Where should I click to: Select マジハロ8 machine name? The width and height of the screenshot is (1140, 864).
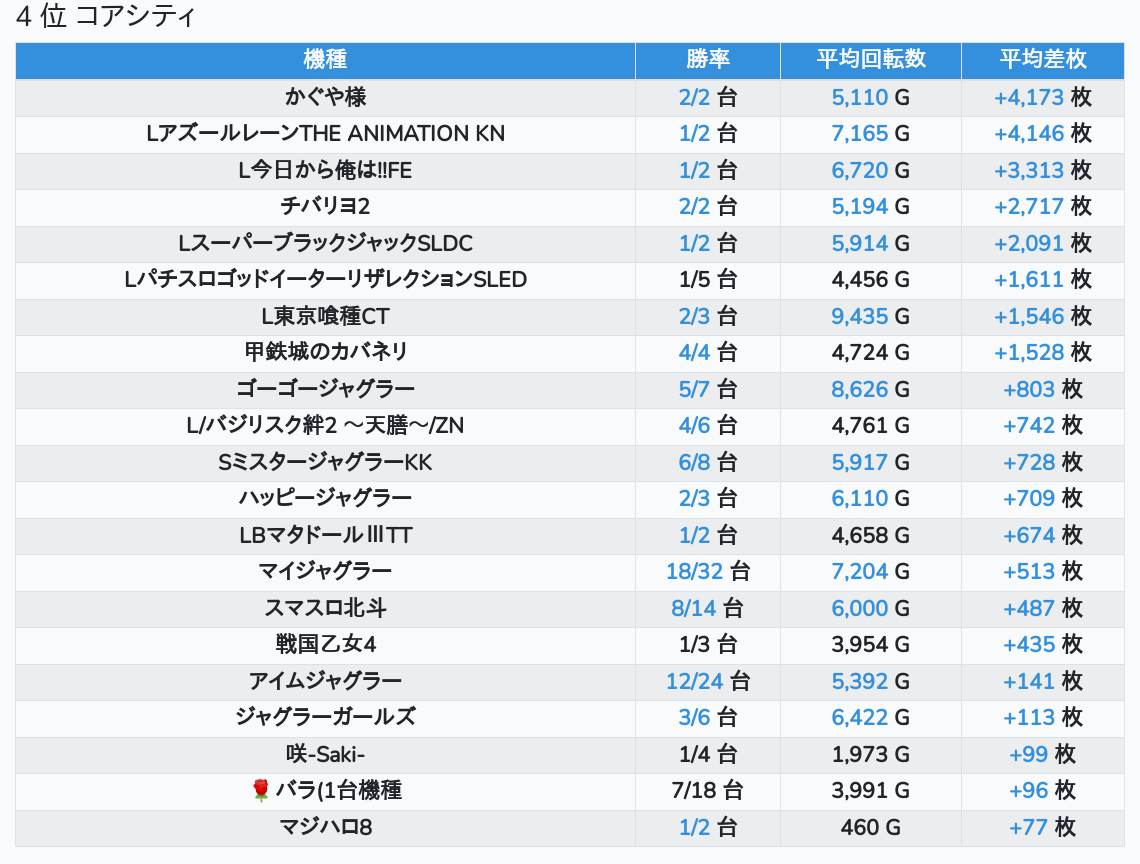325,828
